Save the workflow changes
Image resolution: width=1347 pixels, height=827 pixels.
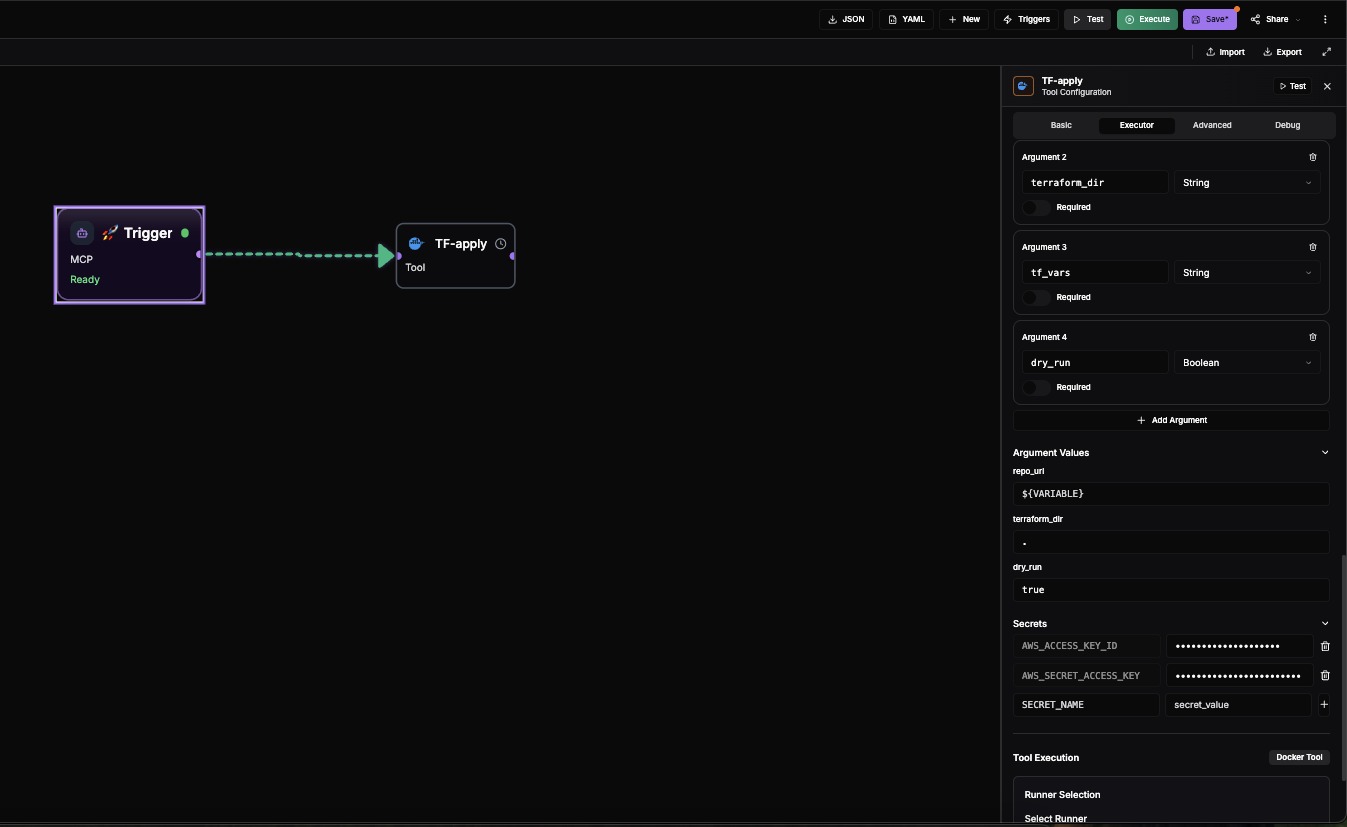pos(1210,19)
